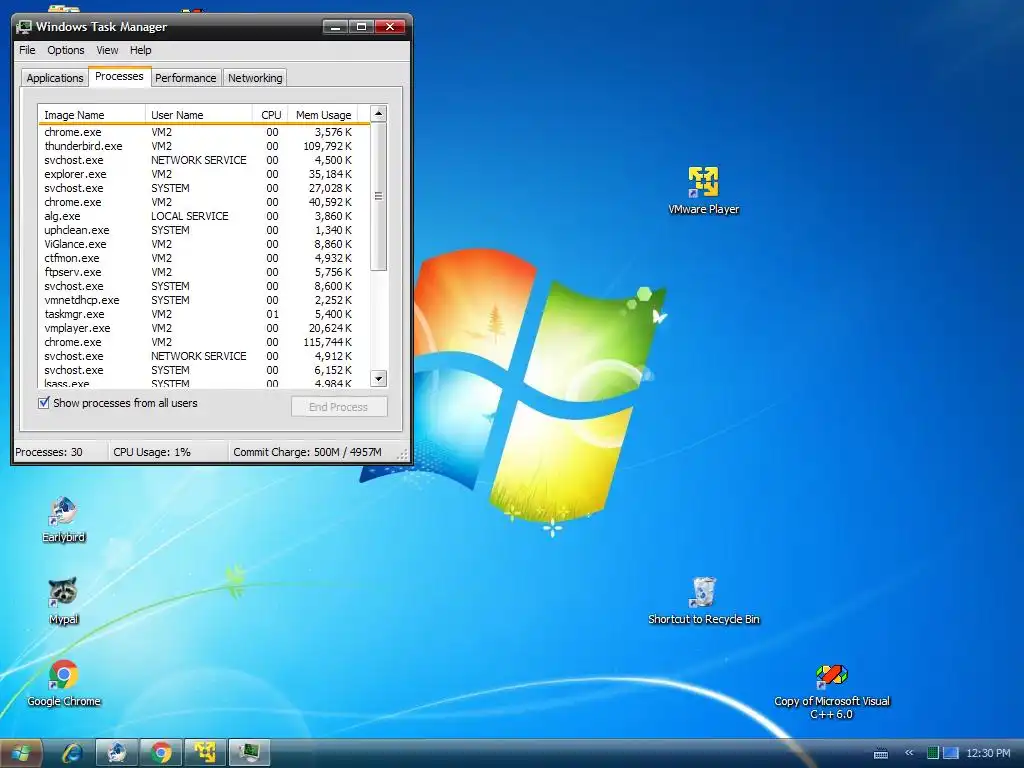Sort by the User Name column header

(199, 114)
